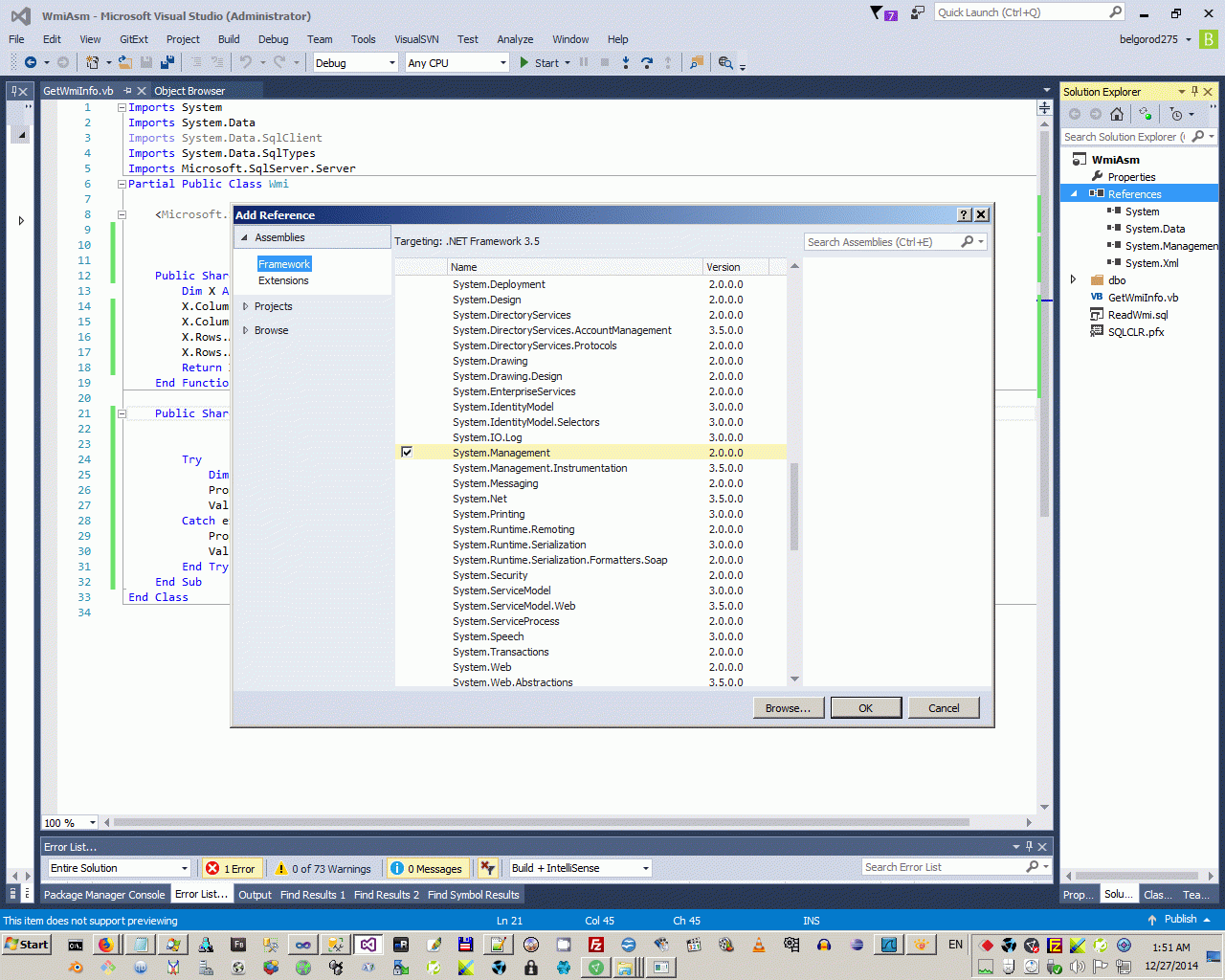Open the Tools menu

(363, 39)
